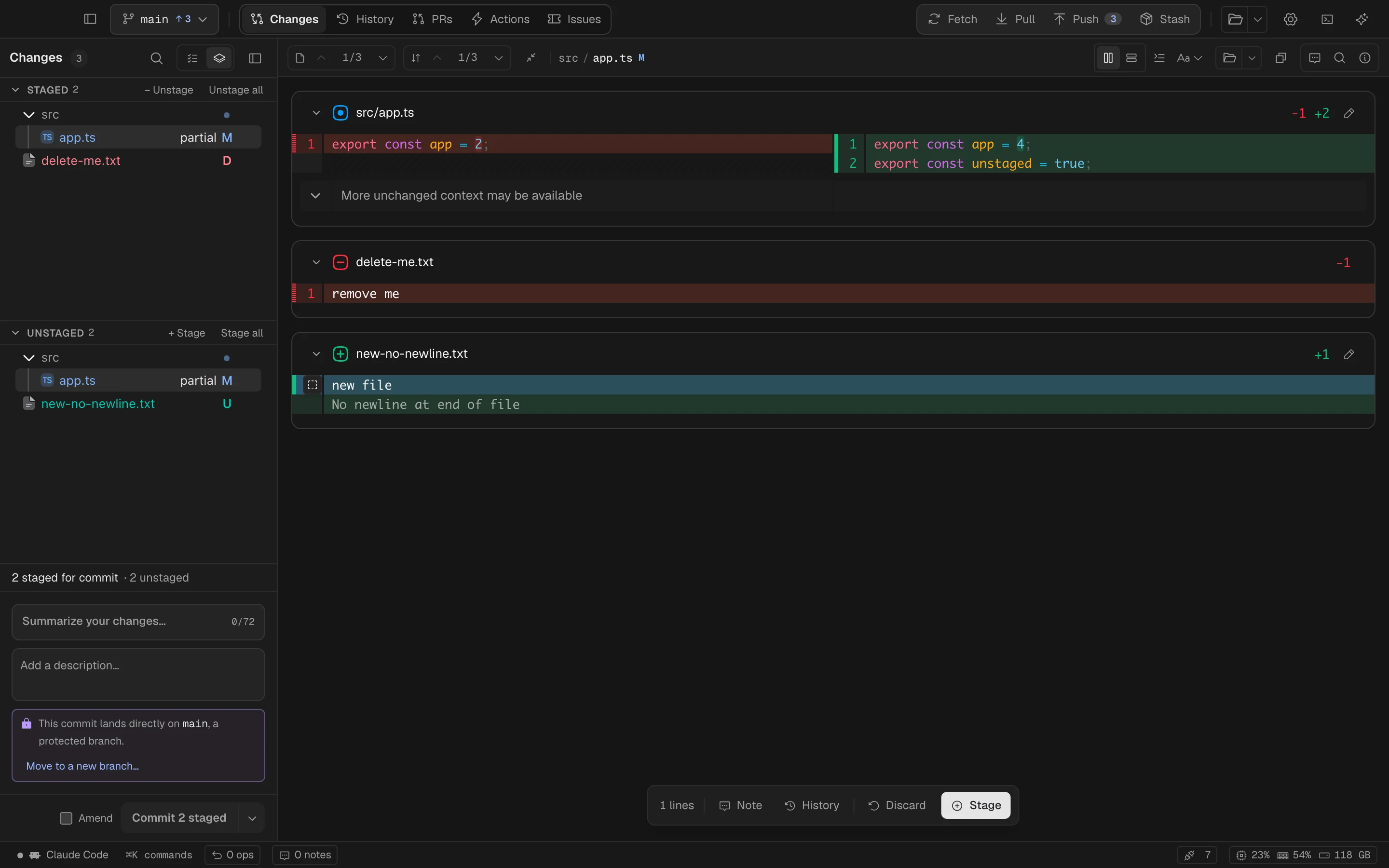
Task: Click the Add a description field
Action: (x=138, y=675)
